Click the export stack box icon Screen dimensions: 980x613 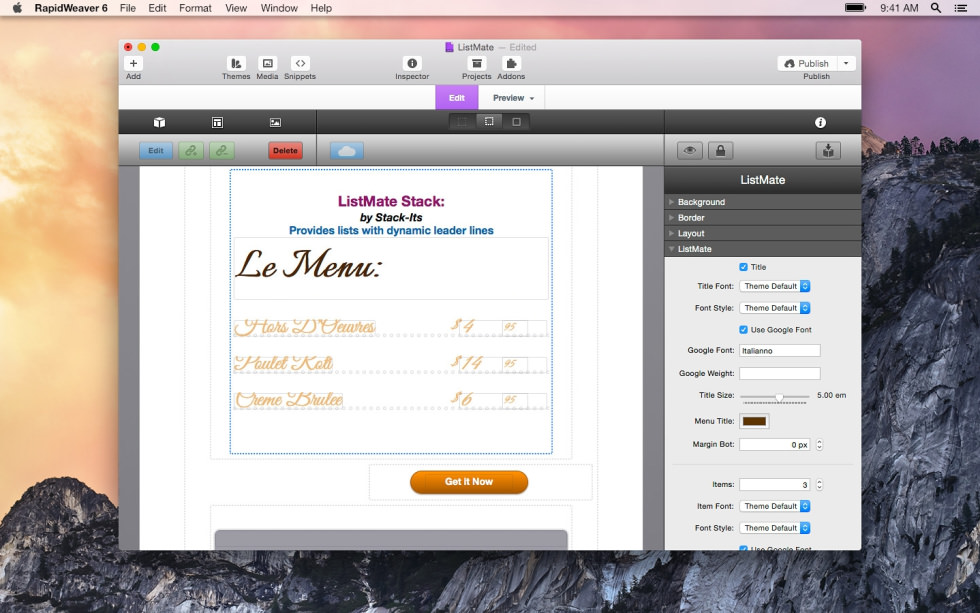tap(828, 151)
